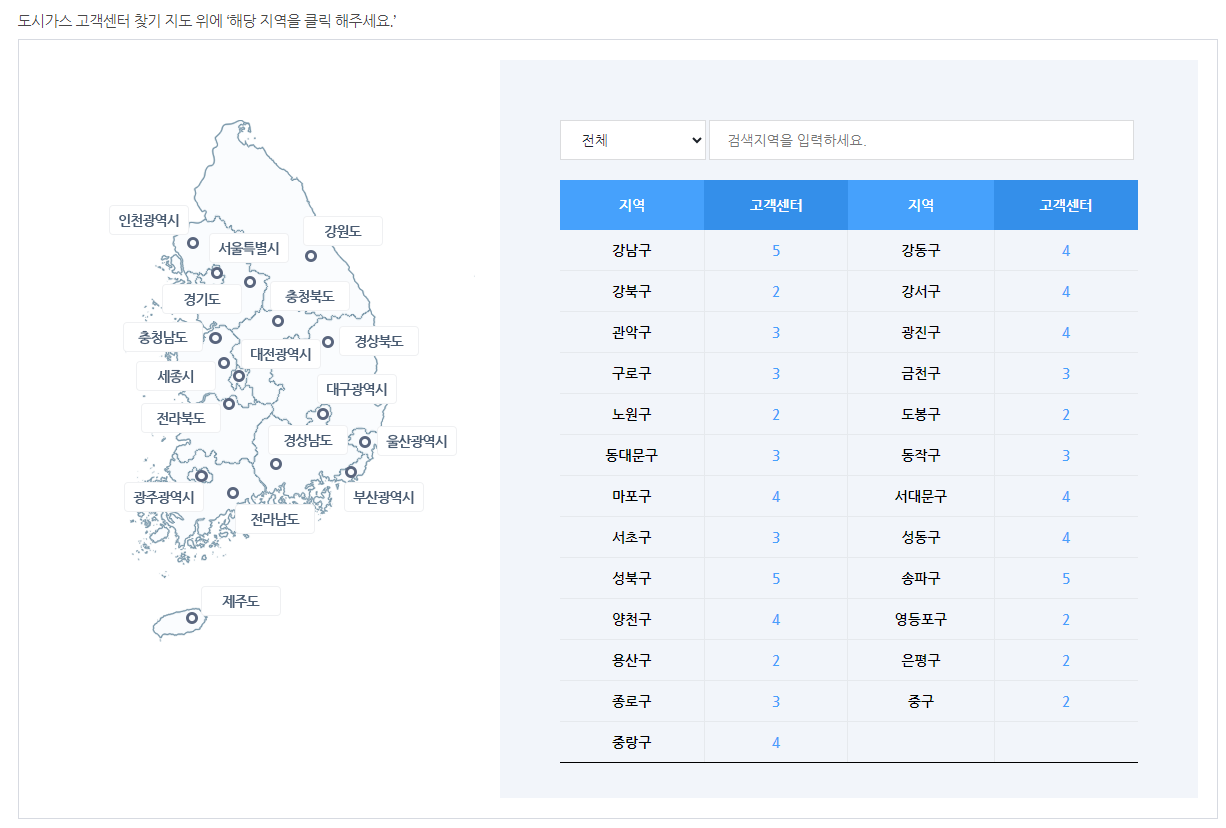Click 송파구 customer center count

point(1066,578)
